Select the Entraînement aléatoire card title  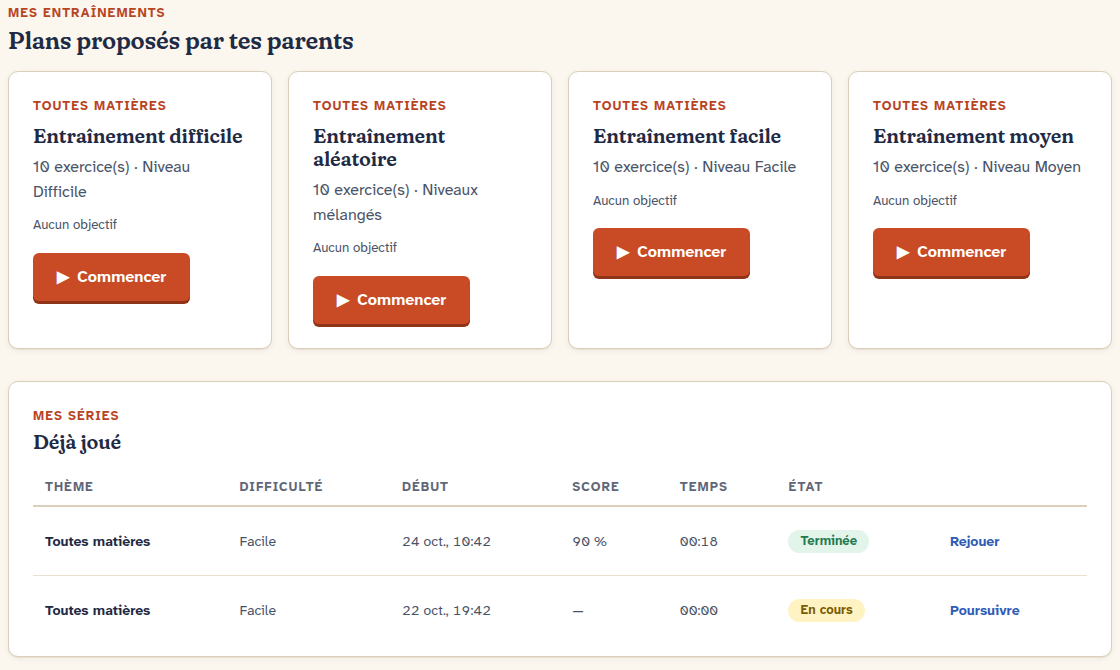pyautogui.click(x=379, y=148)
